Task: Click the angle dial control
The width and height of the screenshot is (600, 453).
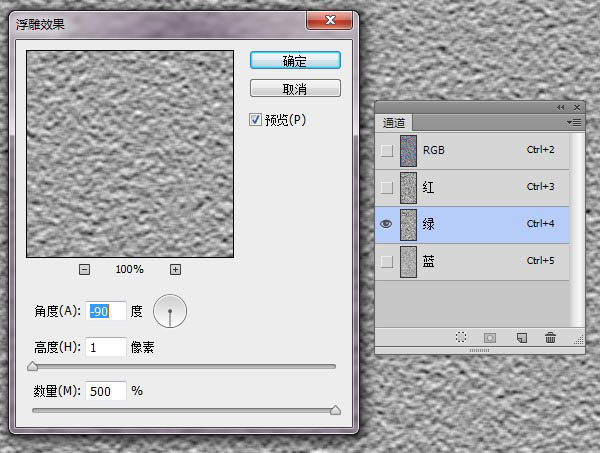Action: click(x=170, y=312)
